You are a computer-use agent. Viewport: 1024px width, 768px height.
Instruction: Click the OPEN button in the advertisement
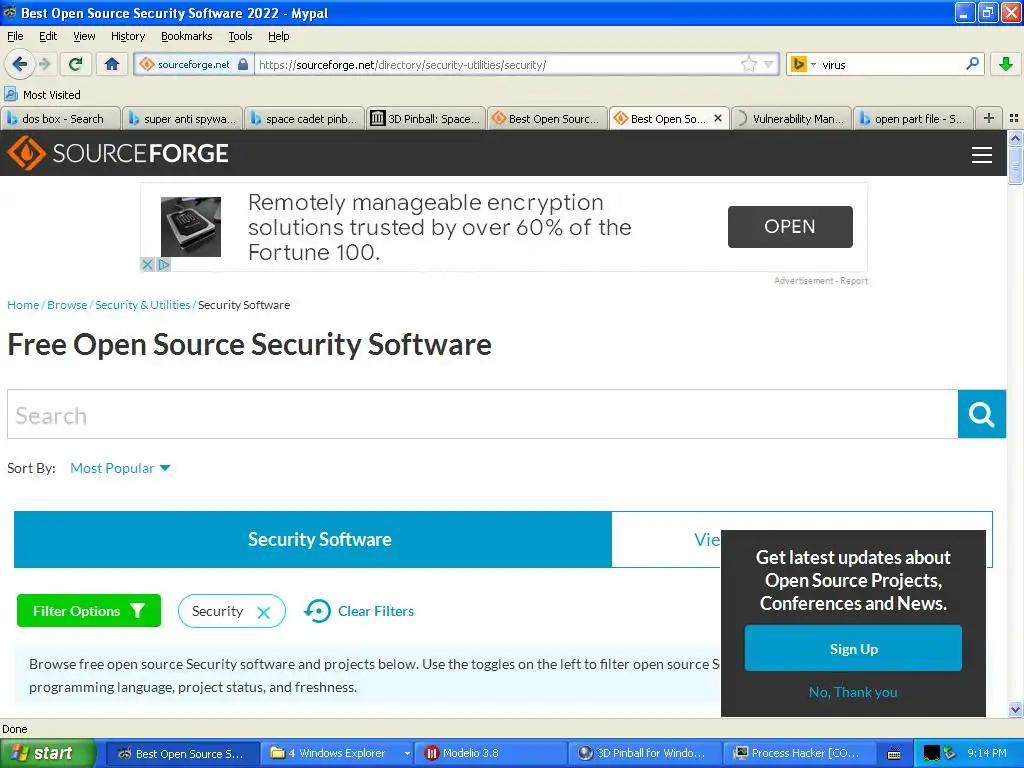[790, 227]
